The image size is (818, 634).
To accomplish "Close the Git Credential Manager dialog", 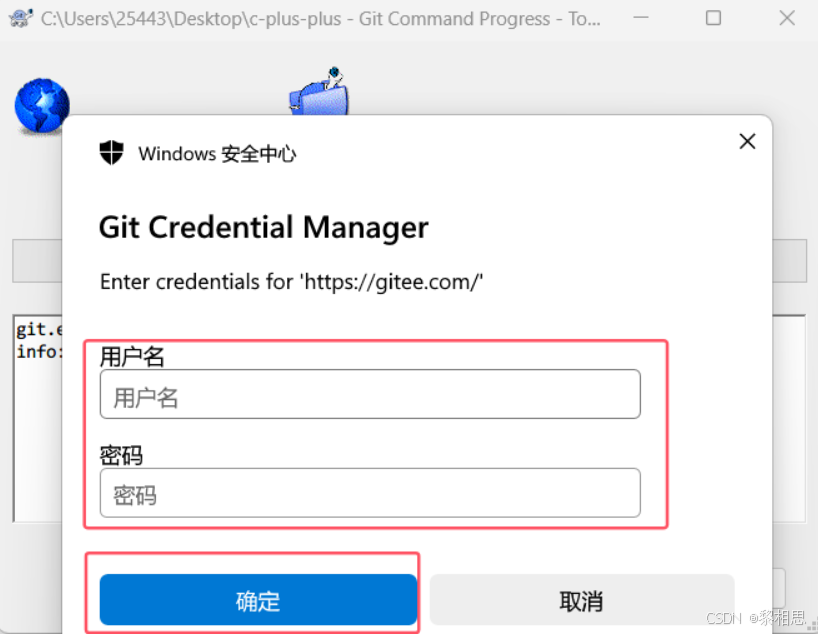I will pyautogui.click(x=747, y=141).
